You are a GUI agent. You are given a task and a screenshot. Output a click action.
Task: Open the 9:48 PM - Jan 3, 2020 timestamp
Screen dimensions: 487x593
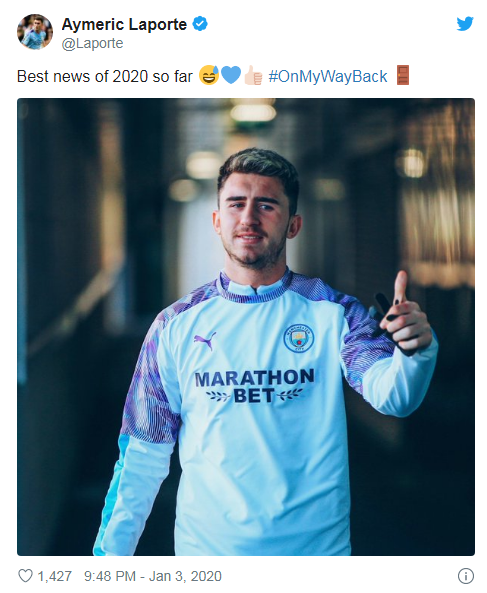point(152,576)
